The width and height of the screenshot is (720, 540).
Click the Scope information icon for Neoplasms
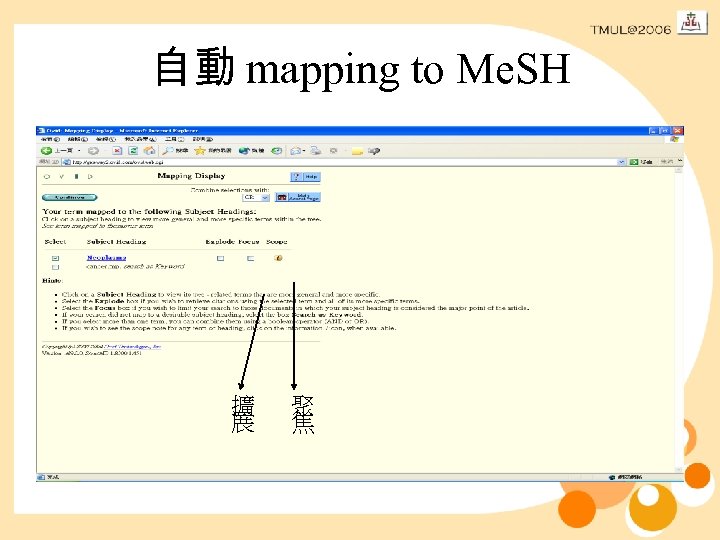point(278,258)
